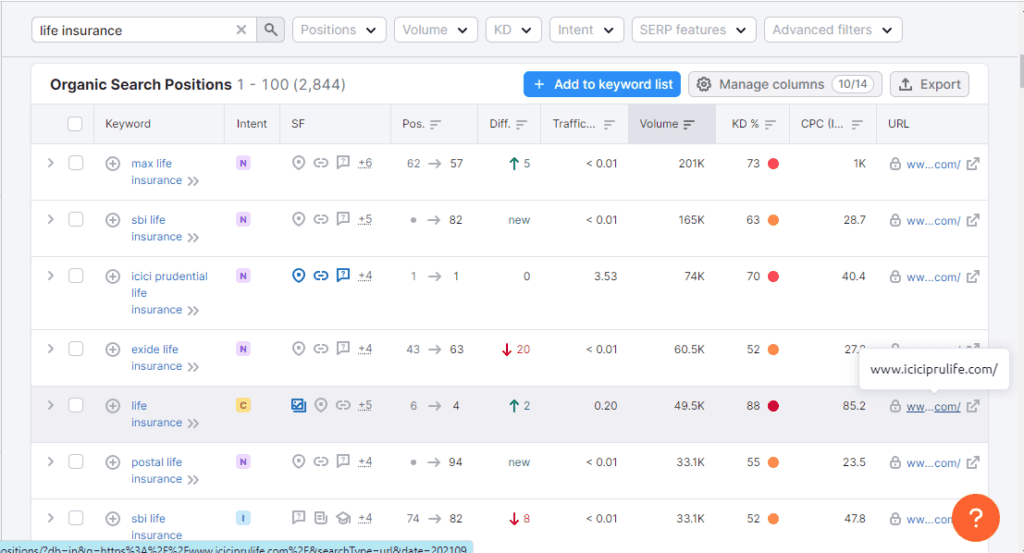
Task: Click the underlined ww...com/ URL in the 49.5K volume row
Action: (x=933, y=407)
